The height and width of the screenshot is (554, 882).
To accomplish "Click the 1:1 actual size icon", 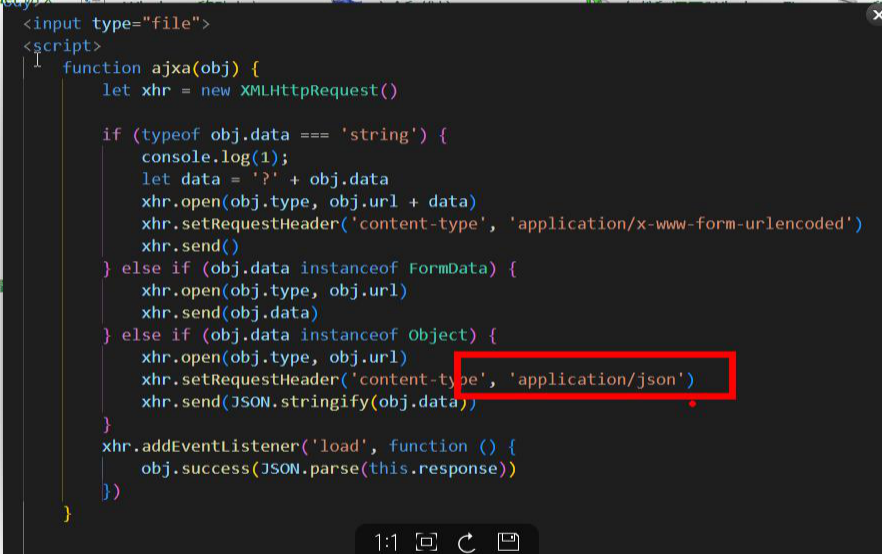I will pyautogui.click(x=386, y=542).
